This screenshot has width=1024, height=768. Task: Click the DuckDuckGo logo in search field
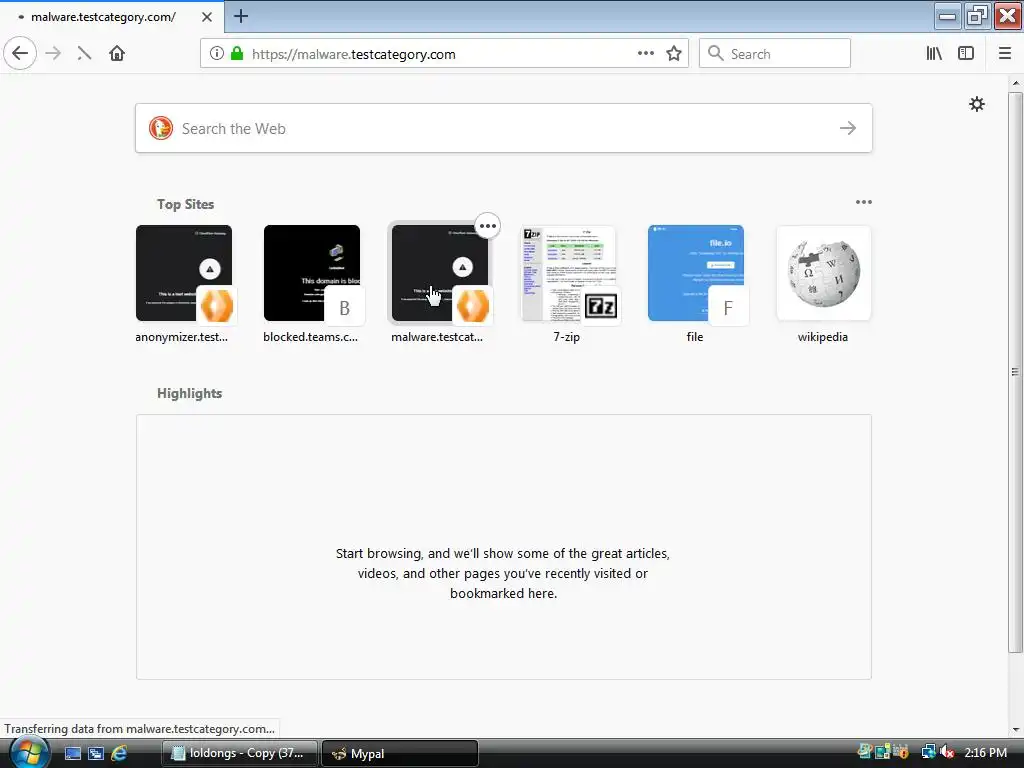[161, 128]
